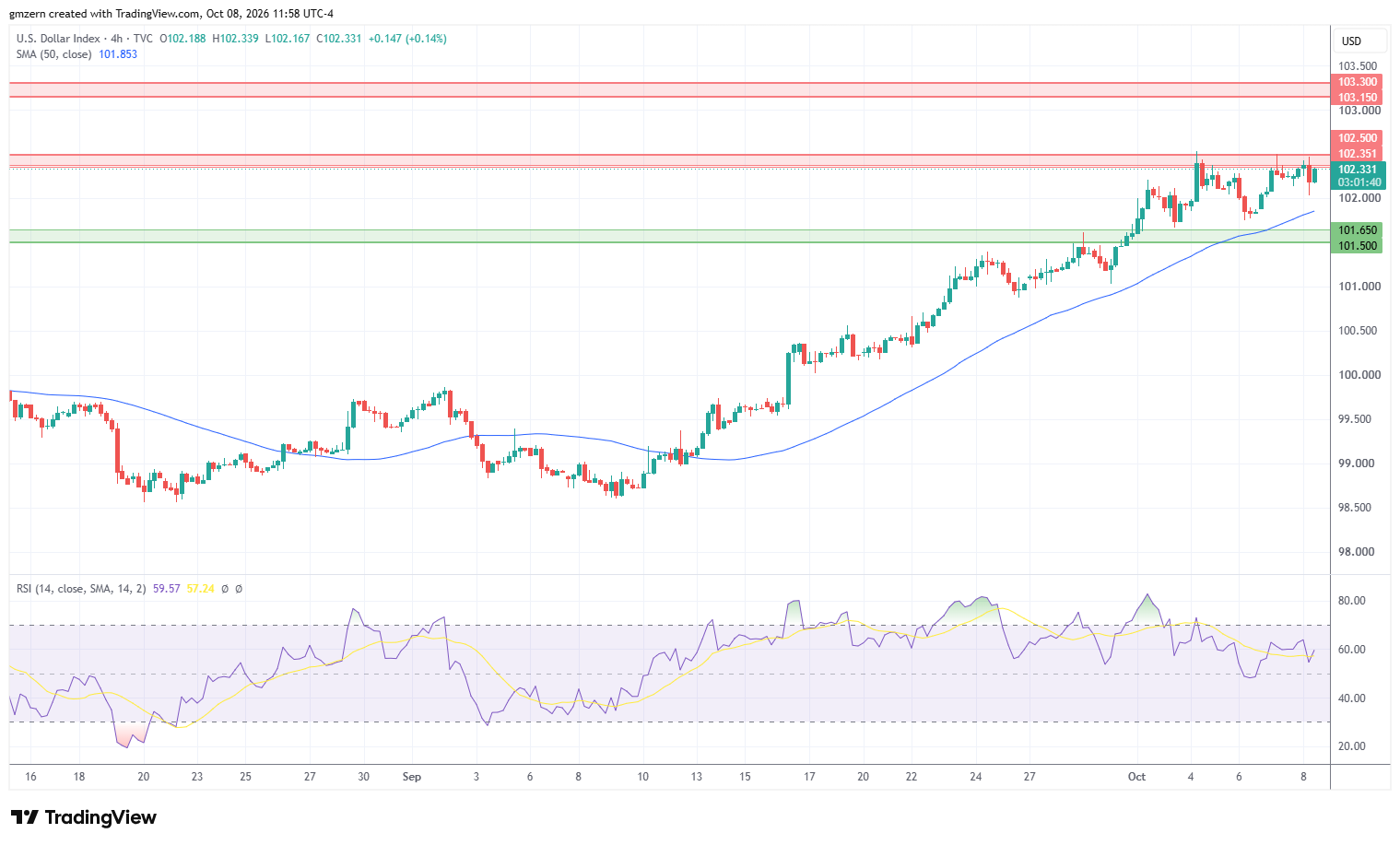Select the low value L102.167
Image resolution: width=1400 pixels, height=845 pixels.
288,39
